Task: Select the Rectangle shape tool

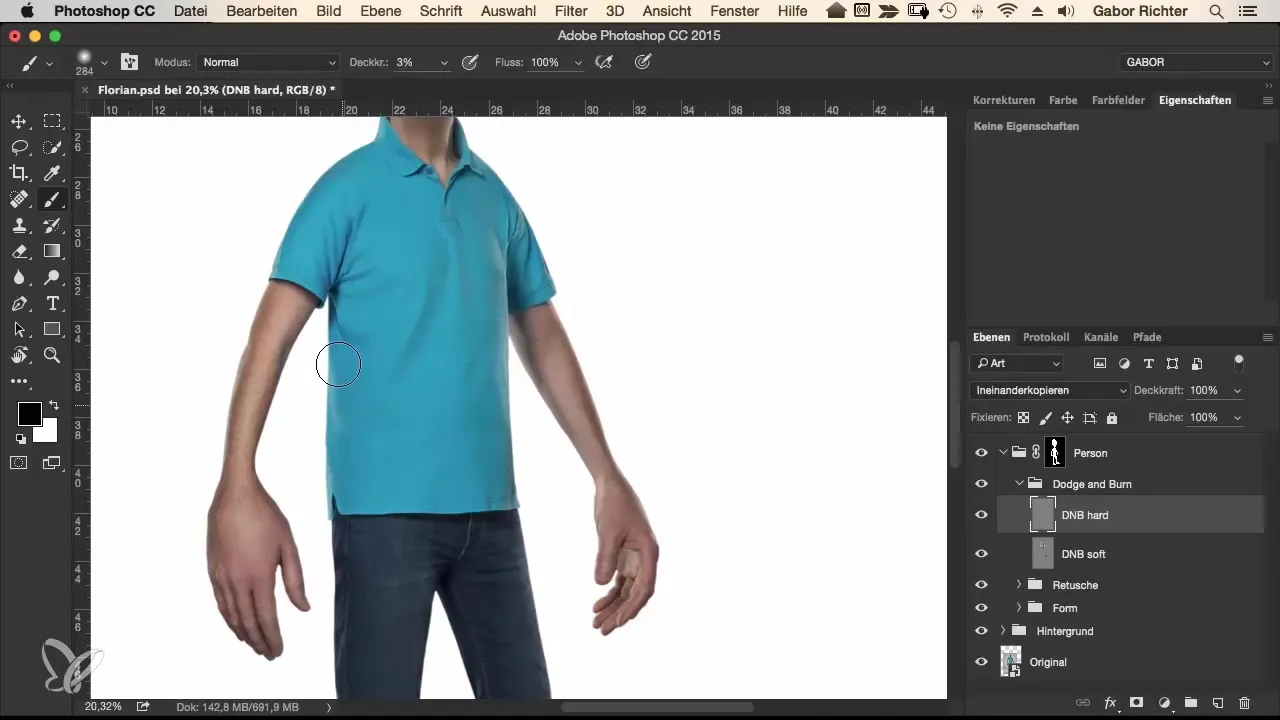Action: tap(52, 329)
